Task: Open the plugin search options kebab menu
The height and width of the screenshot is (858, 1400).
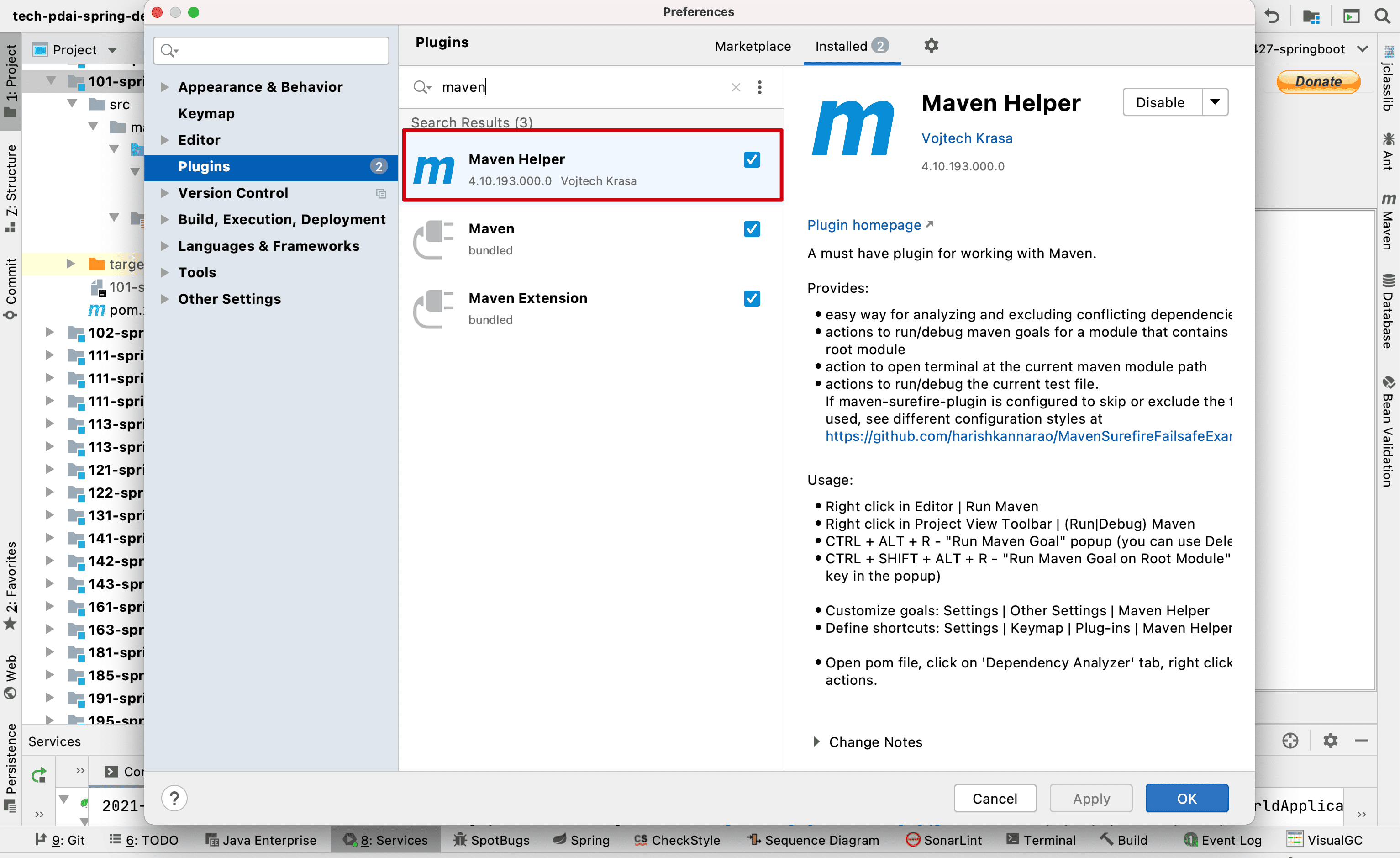Action: [x=760, y=87]
